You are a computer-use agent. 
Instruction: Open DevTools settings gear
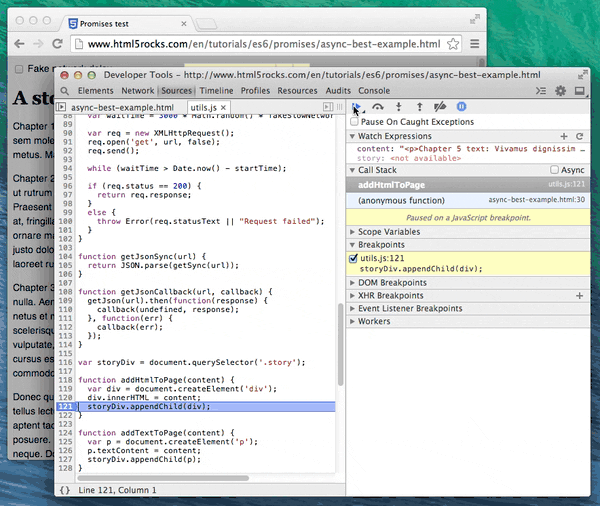tap(560, 91)
